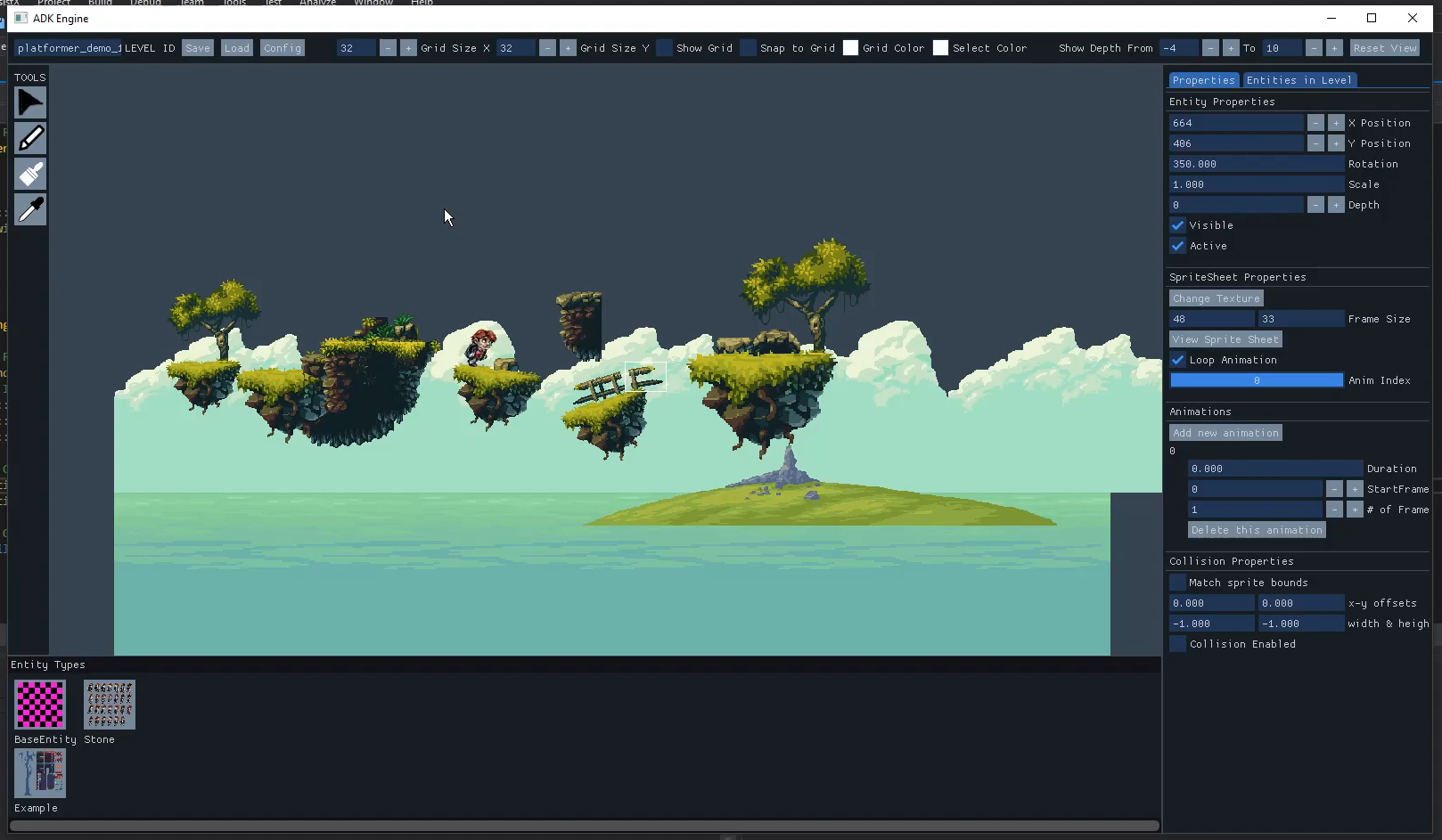Decrease the Y Position value

pos(1315,143)
